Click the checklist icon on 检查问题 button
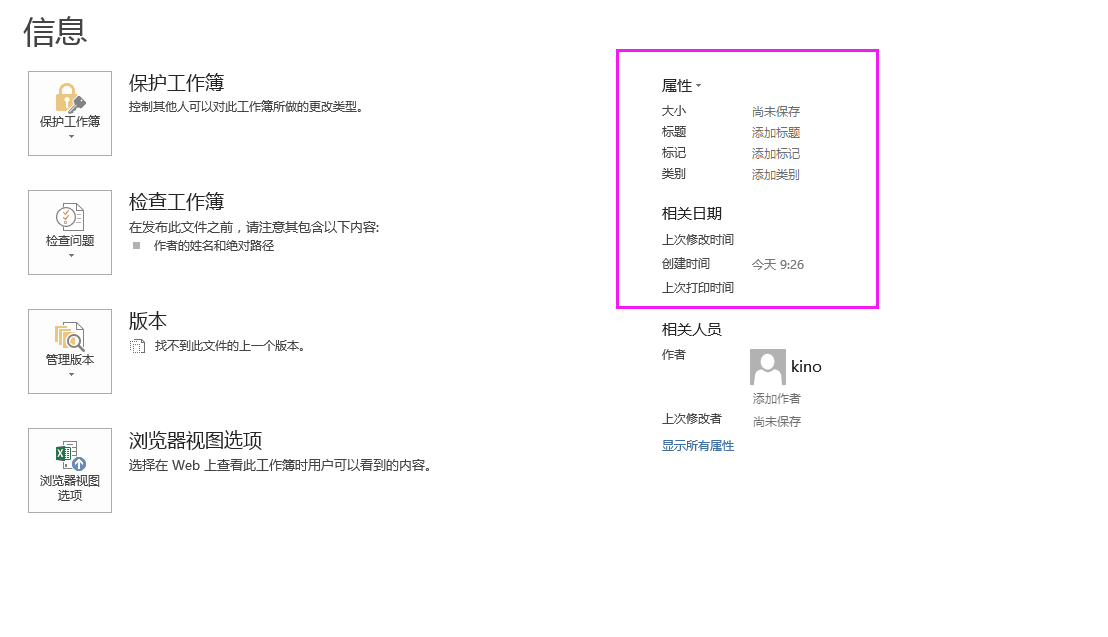Screen dimensions: 1108x637 tap(70, 217)
